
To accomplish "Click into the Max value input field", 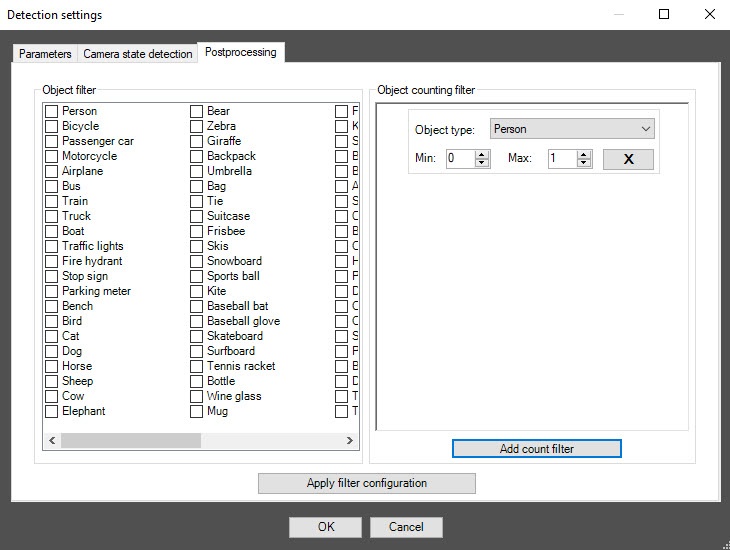I will [x=561, y=159].
